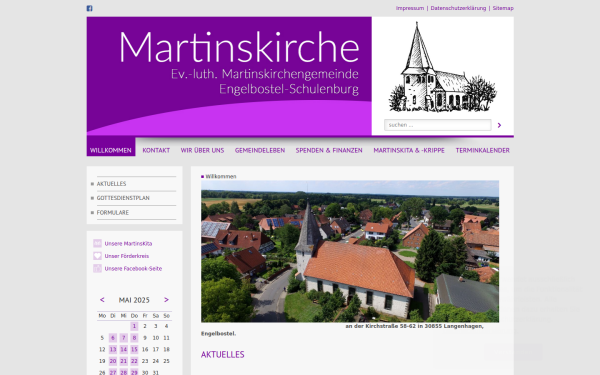Screen dimensions: 600x375
Task: Follow the 'Unsere MartinsKita' link
Action: [128, 243]
